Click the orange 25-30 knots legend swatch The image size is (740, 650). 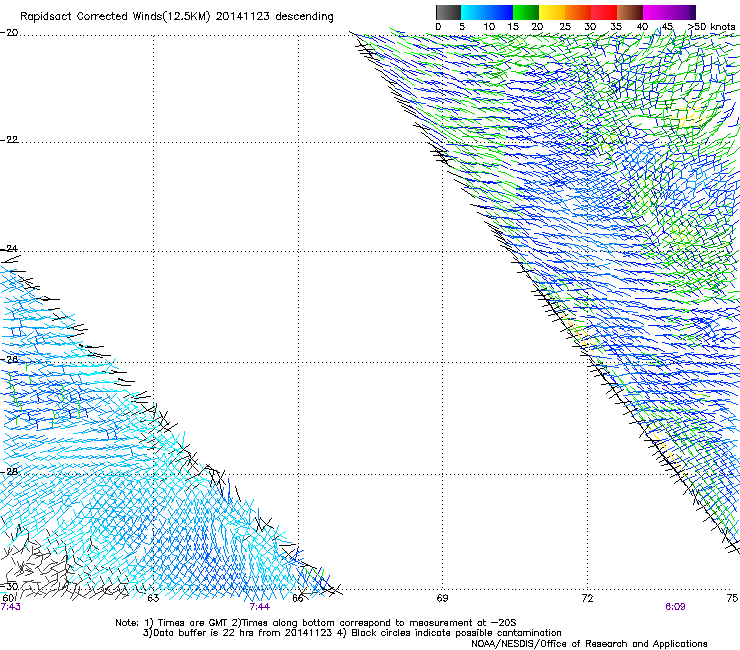click(578, 12)
